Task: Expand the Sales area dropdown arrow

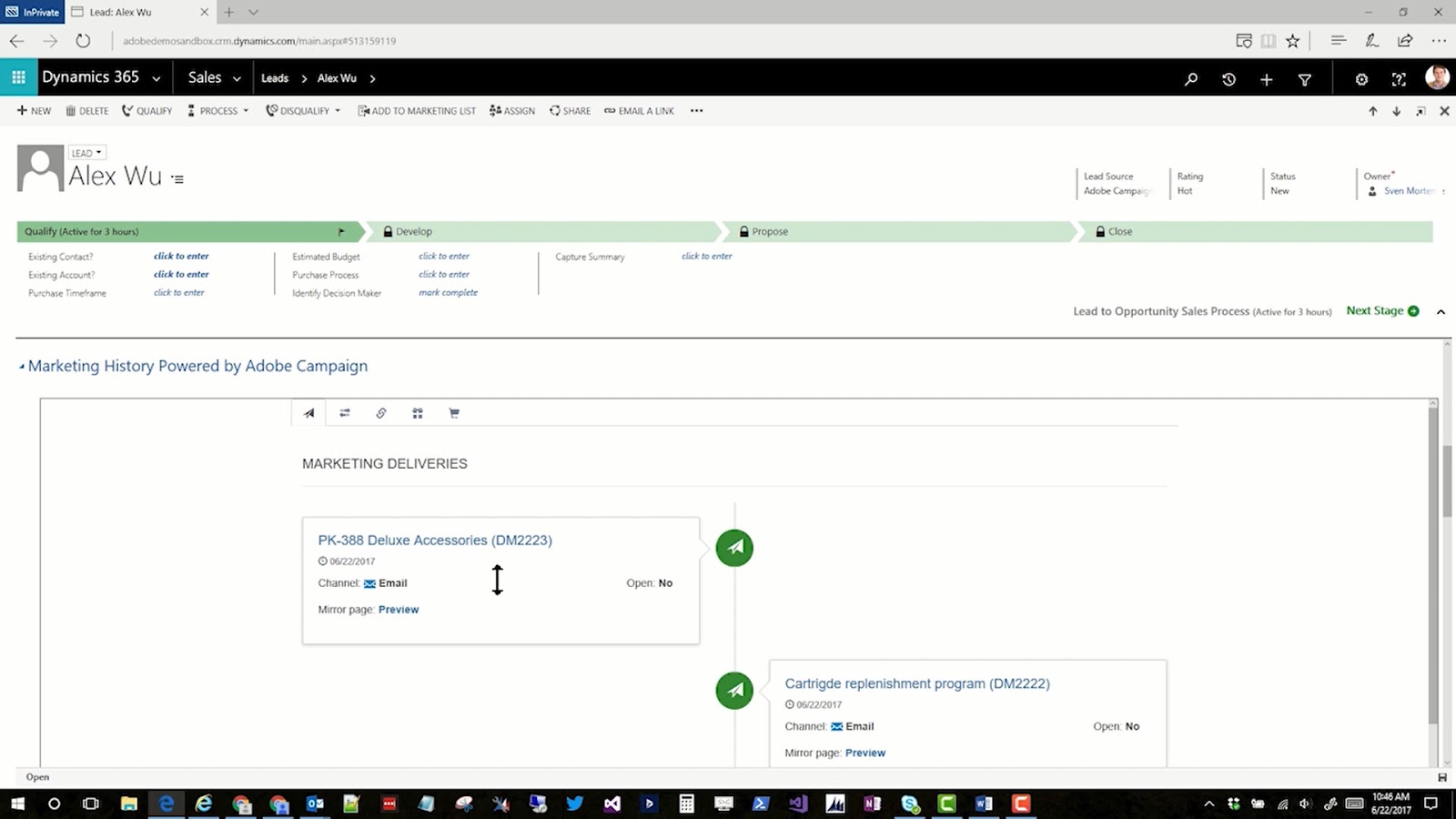Action: click(237, 79)
